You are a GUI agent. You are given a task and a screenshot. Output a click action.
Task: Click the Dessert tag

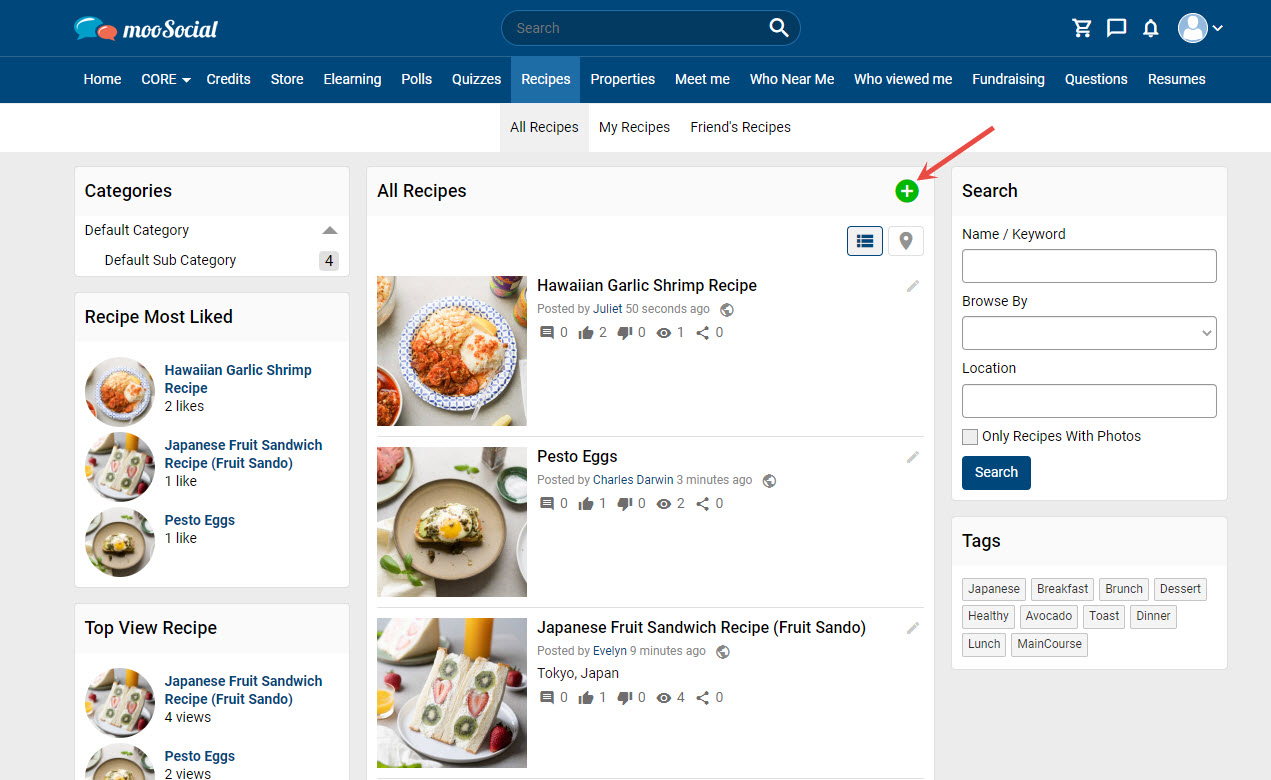[x=1180, y=589]
